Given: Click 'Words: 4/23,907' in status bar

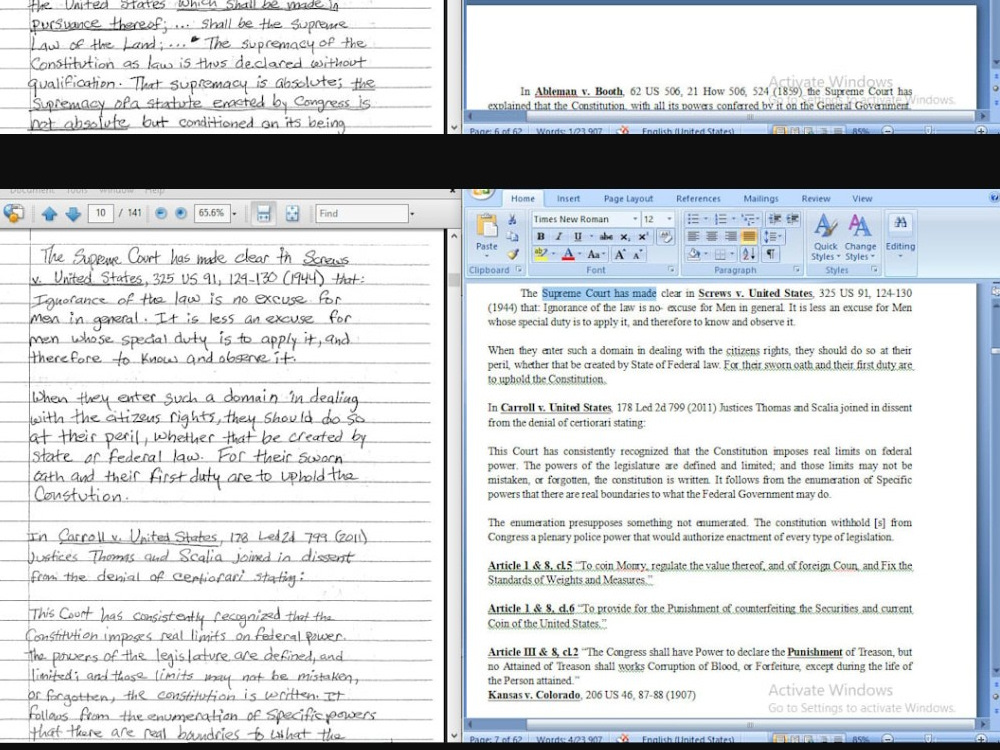Looking at the screenshot, I should pyautogui.click(x=569, y=740).
